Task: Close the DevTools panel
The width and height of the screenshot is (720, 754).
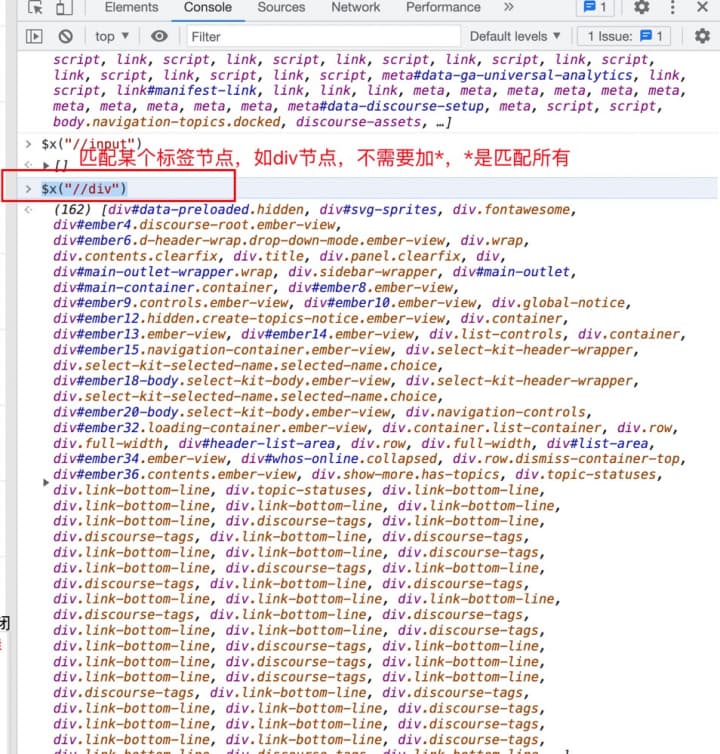Action: pyautogui.click(x=702, y=7)
